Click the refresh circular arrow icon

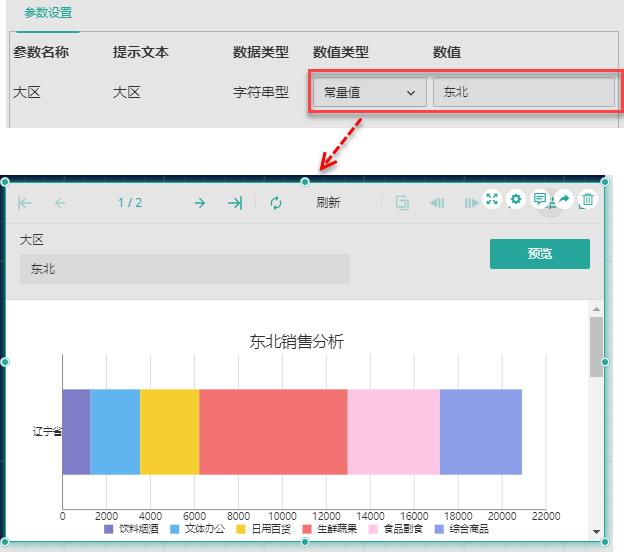click(276, 203)
